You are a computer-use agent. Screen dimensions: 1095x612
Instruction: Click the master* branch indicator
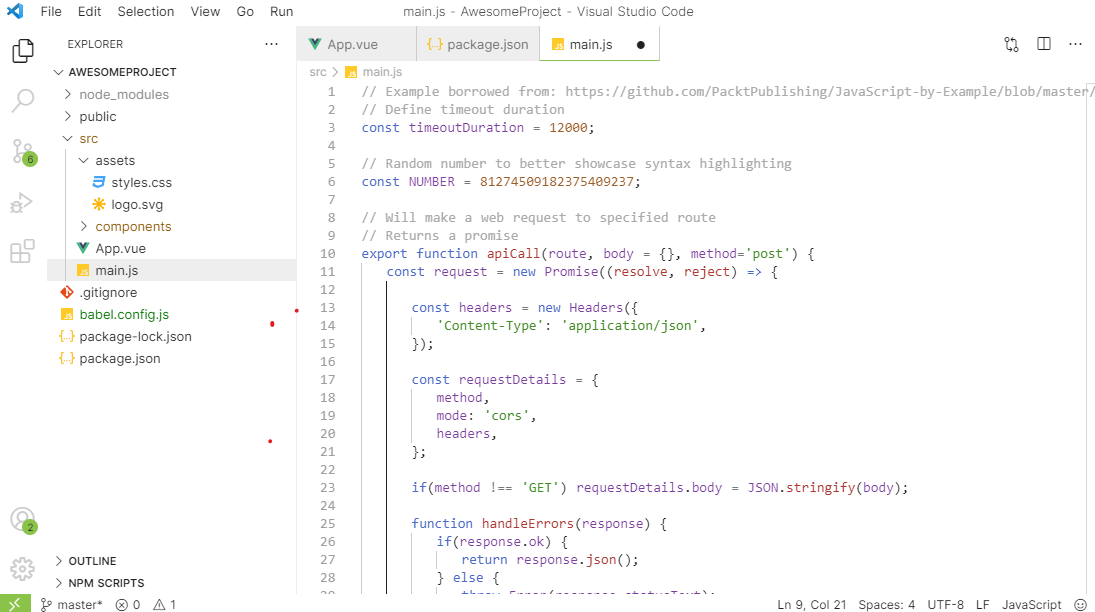[x=72, y=604]
